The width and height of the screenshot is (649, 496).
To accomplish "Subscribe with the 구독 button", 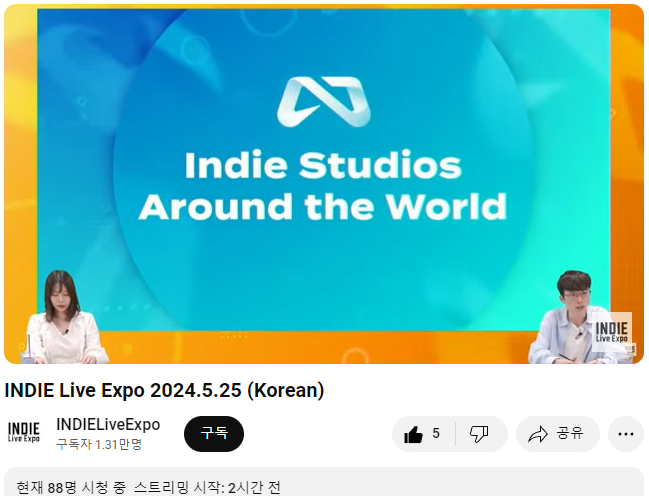I will pos(214,433).
